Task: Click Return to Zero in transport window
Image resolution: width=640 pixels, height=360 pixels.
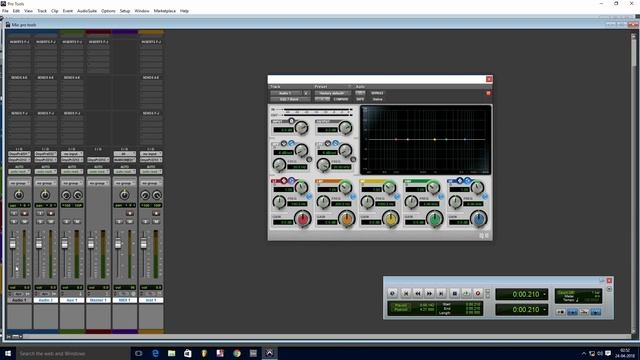Action: 406,293
